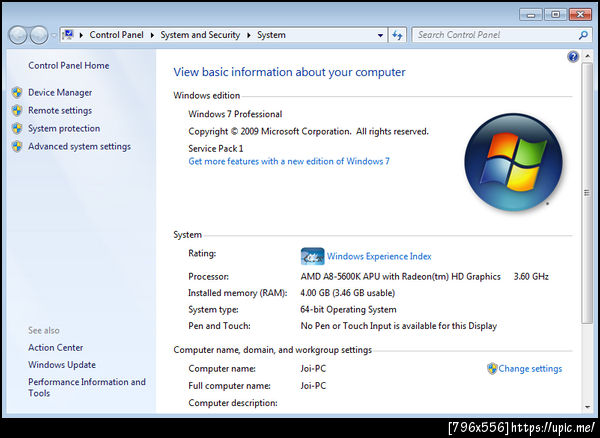This screenshot has height=438, width=600.
Task: Click the shield icon beside System protection
Action: [17, 129]
